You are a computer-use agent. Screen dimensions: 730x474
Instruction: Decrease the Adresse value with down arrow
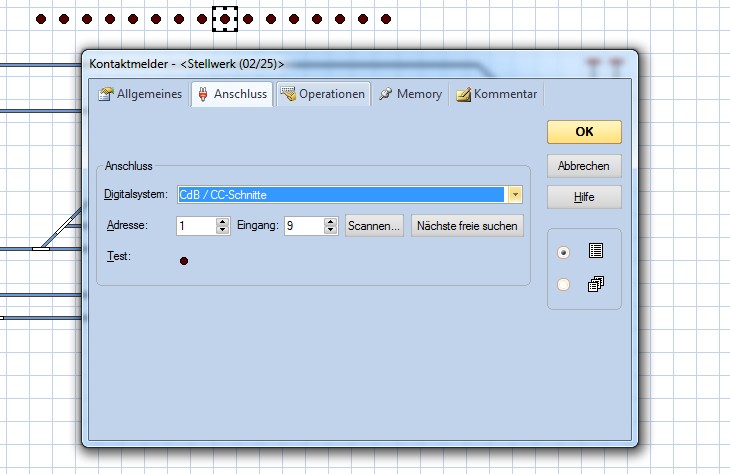[223, 230]
